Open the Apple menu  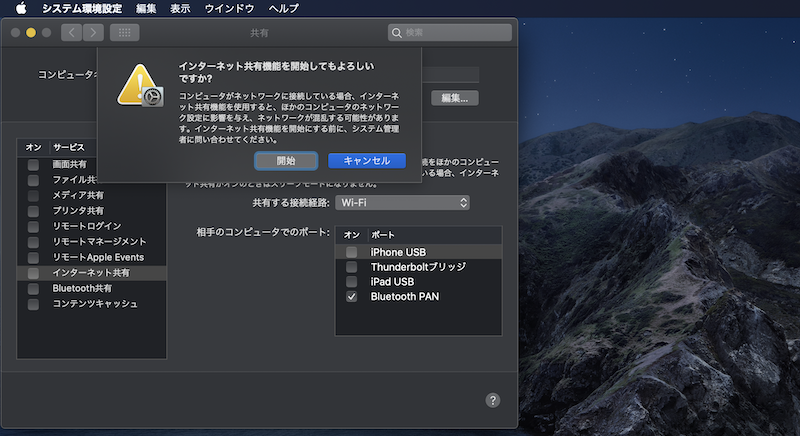pyautogui.click(x=20, y=8)
